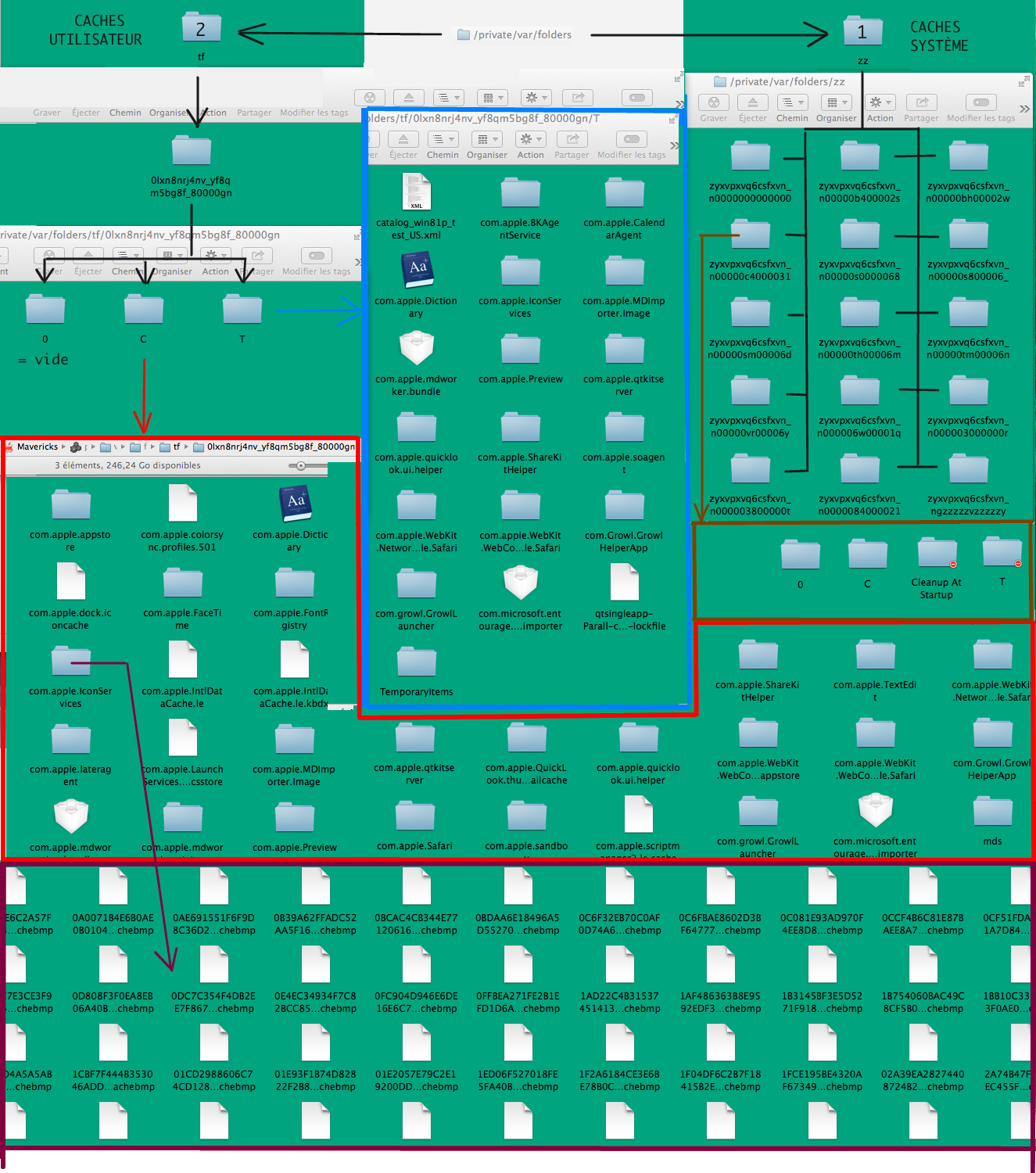
Task: Open com.apple.CalendarAgent folder
Action: [624, 192]
